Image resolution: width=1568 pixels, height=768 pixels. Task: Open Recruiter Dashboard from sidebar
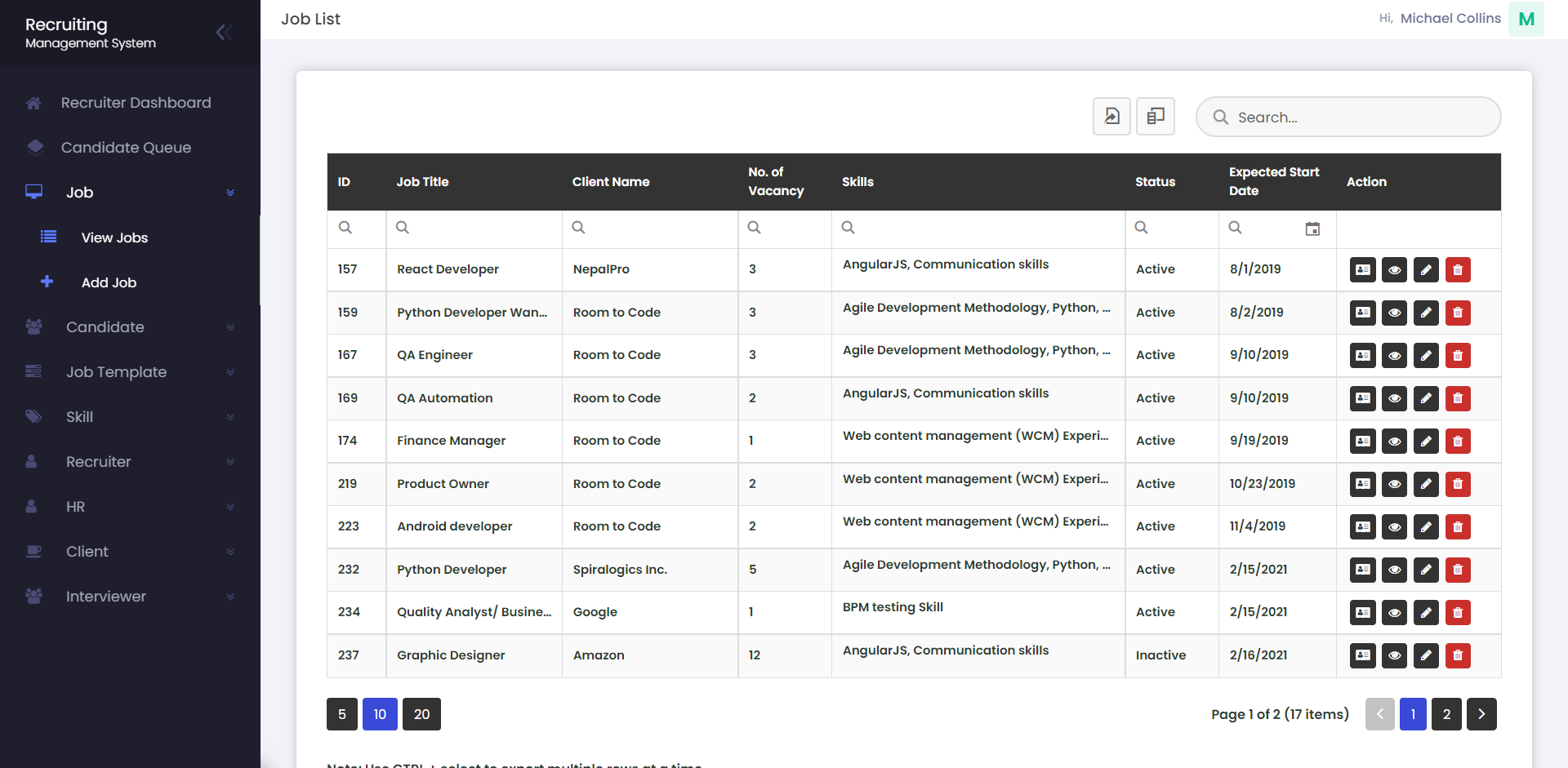136,103
